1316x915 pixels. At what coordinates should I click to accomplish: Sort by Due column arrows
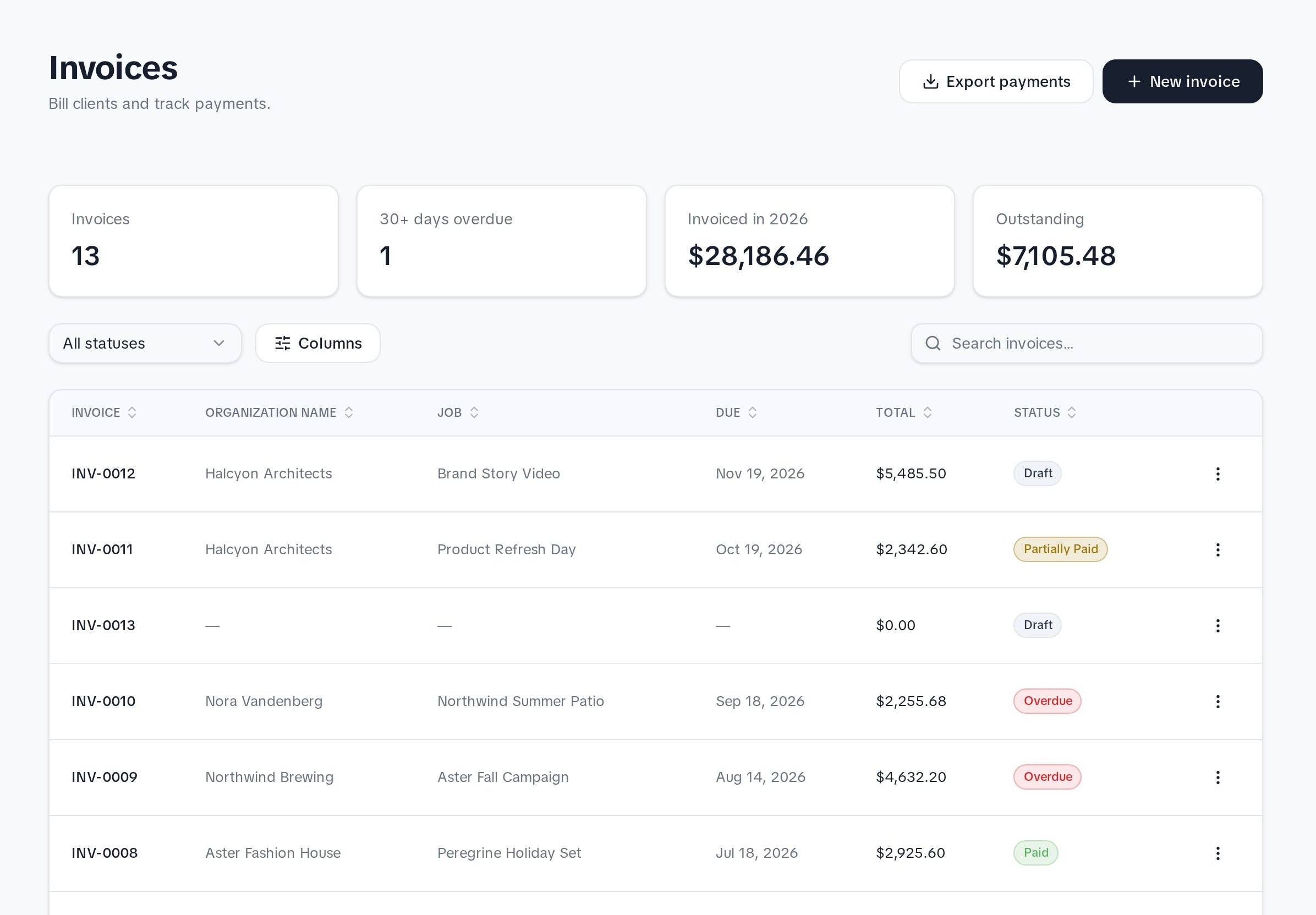(753, 412)
